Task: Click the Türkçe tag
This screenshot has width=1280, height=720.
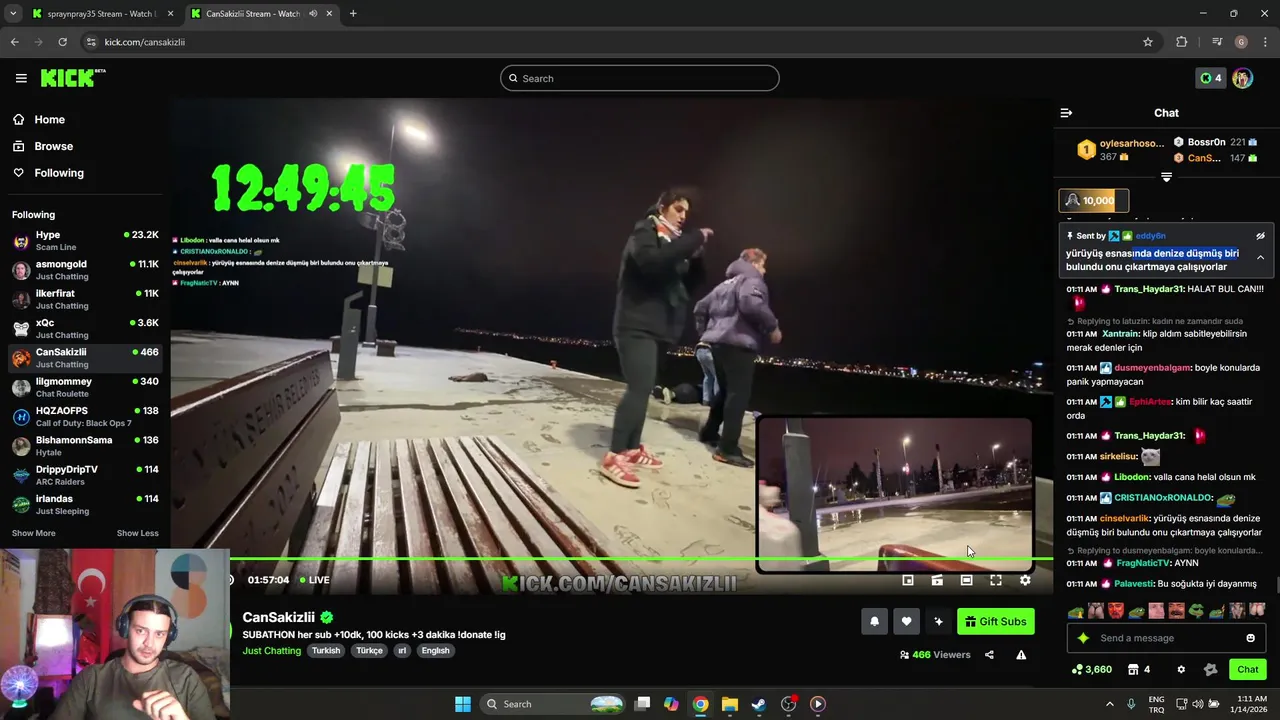Action: pyautogui.click(x=370, y=650)
